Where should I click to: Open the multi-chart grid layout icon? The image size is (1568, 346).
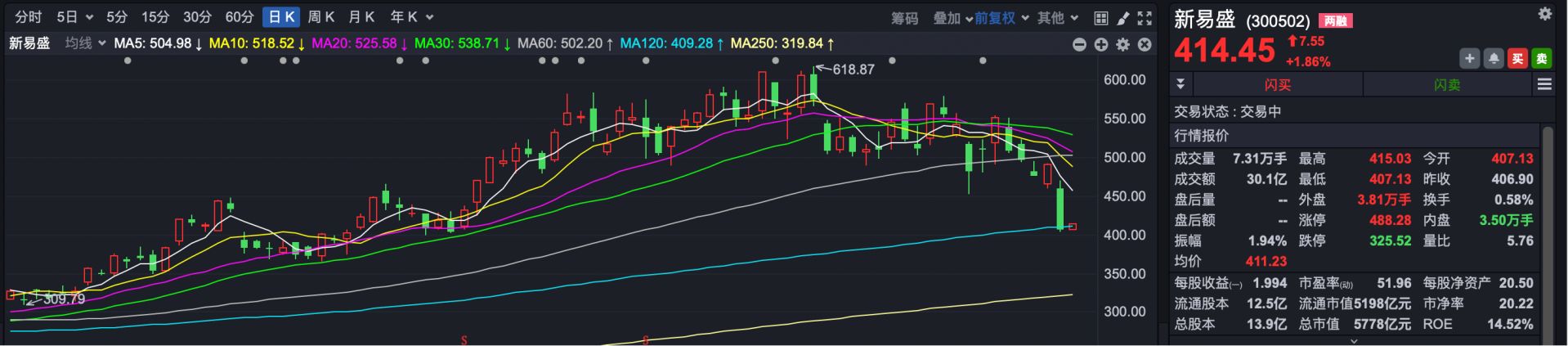(x=1101, y=18)
